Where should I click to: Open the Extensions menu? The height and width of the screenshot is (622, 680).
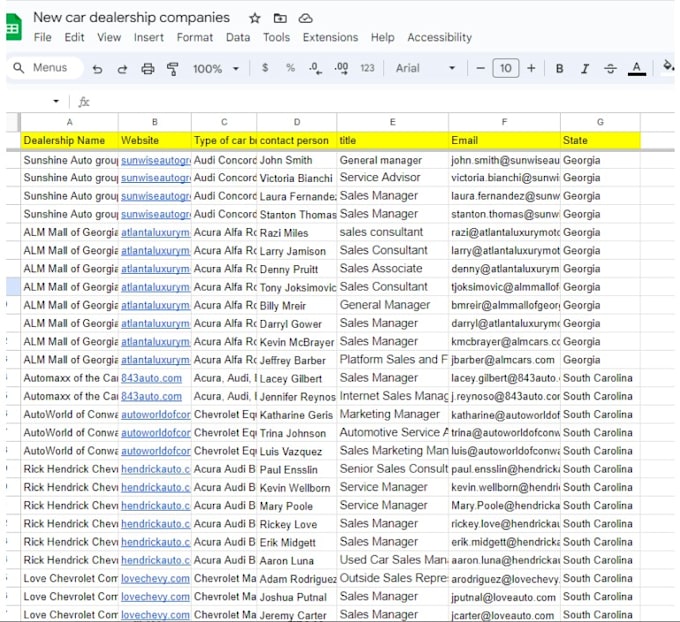(x=330, y=38)
